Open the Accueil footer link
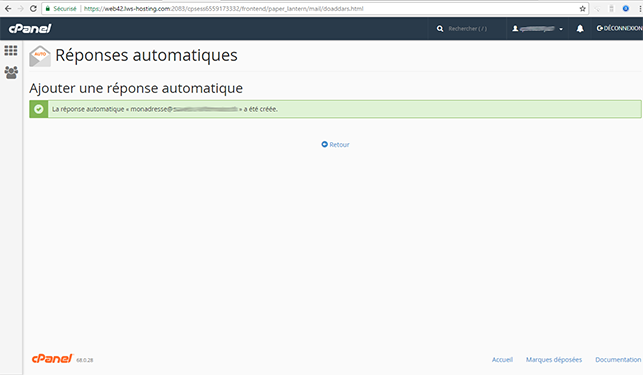The image size is (643, 375). point(502,360)
